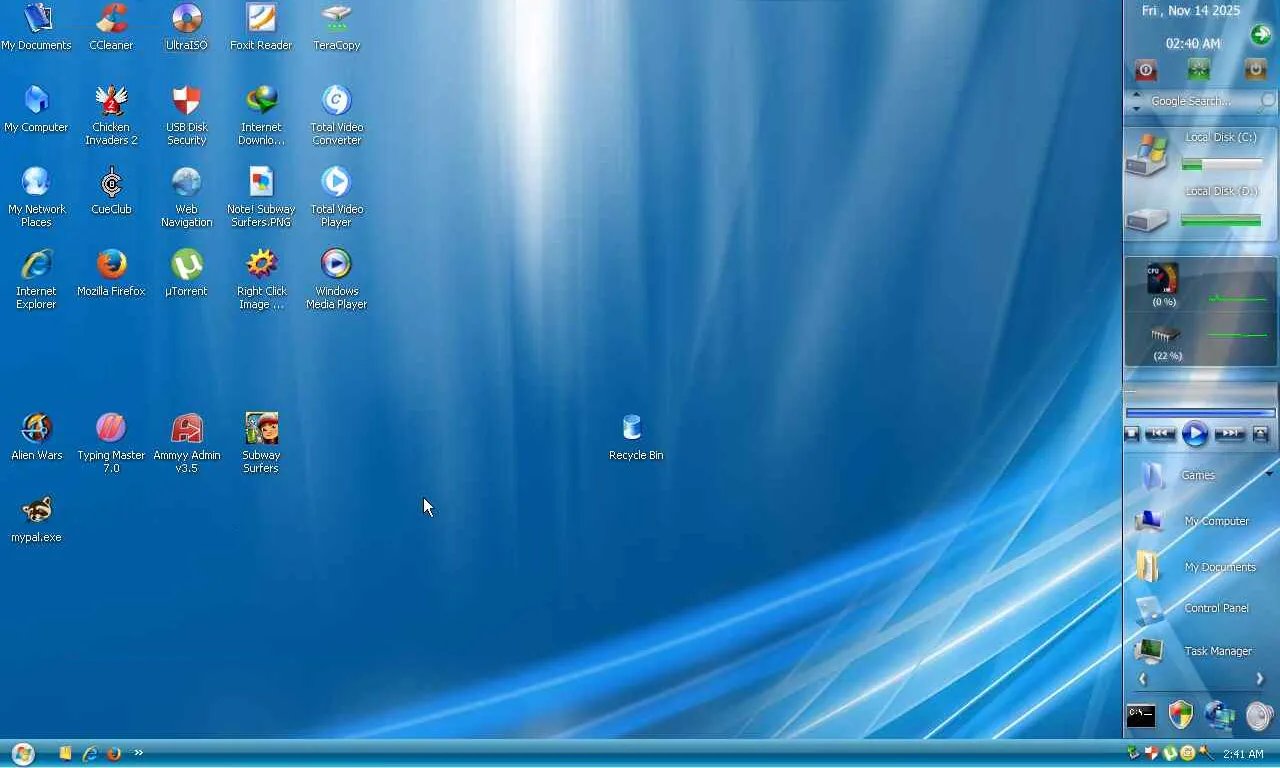The height and width of the screenshot is (768, 1280).
Task: Open the network globe icon in sidebar
Action: pos(1219,715)
